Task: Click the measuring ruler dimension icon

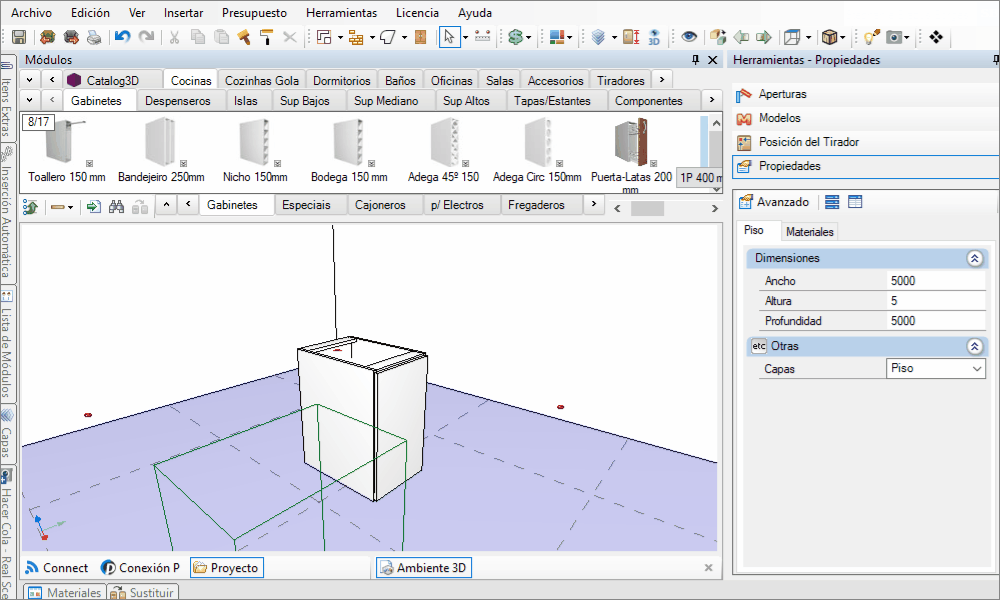Action: [483, 37]
